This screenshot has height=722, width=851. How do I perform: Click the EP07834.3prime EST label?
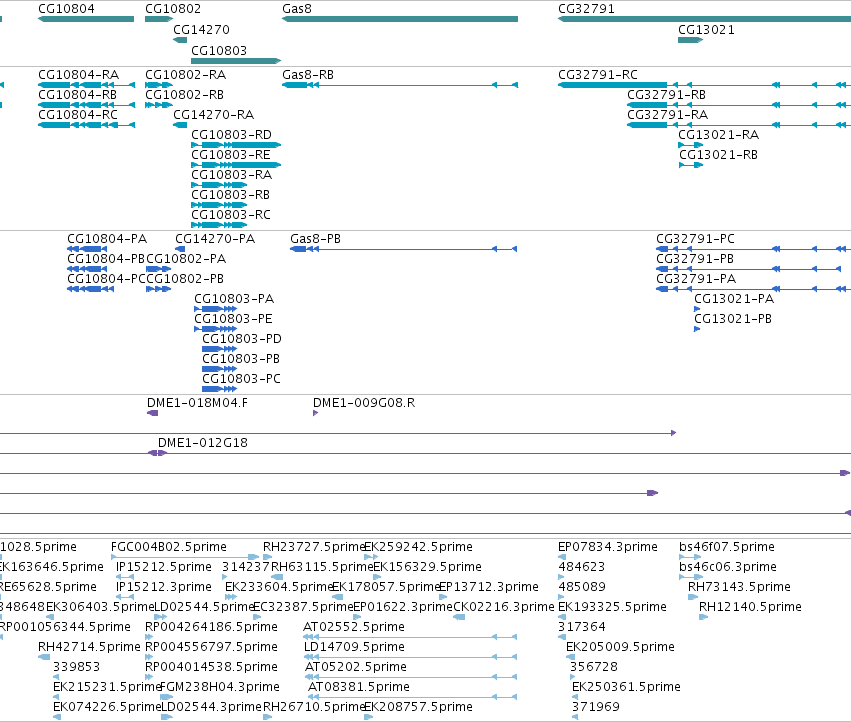coord(608,547)
